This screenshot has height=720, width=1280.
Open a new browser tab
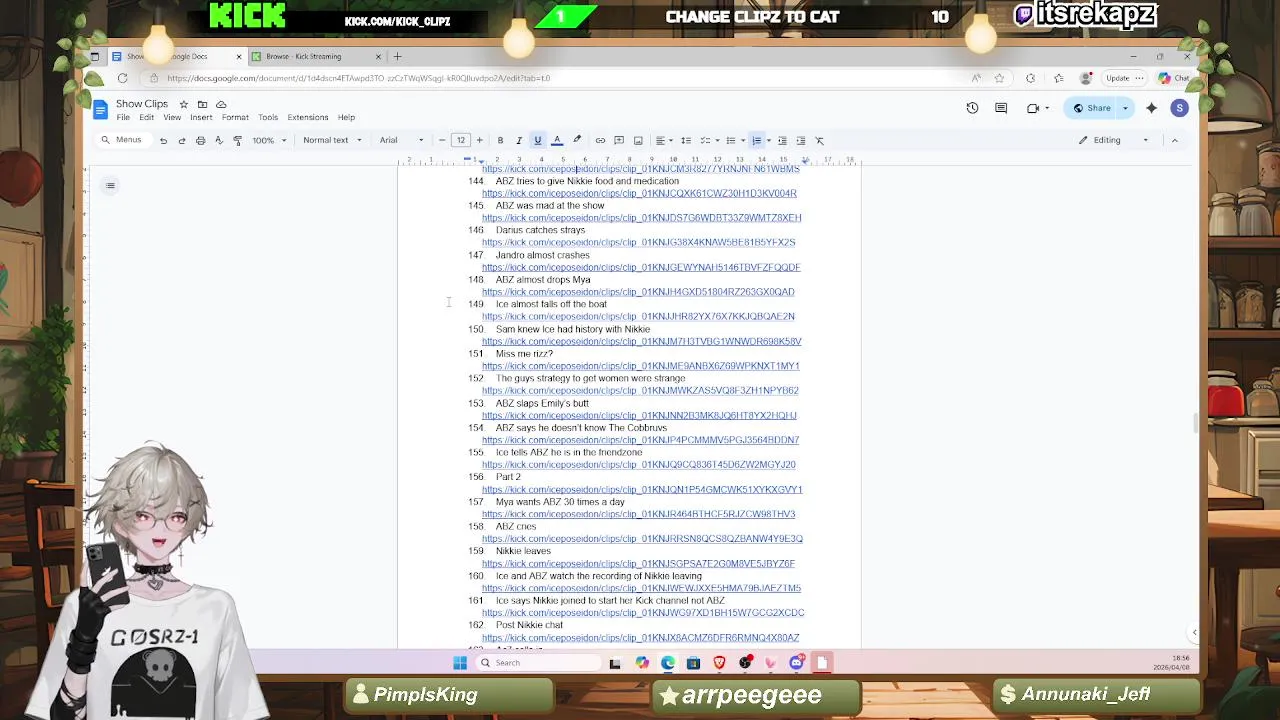(x=397, y=56)
